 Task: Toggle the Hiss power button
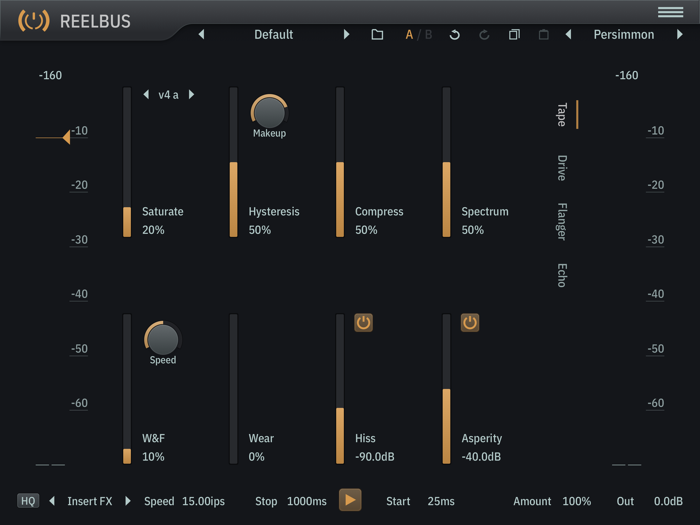coord(363,322)
